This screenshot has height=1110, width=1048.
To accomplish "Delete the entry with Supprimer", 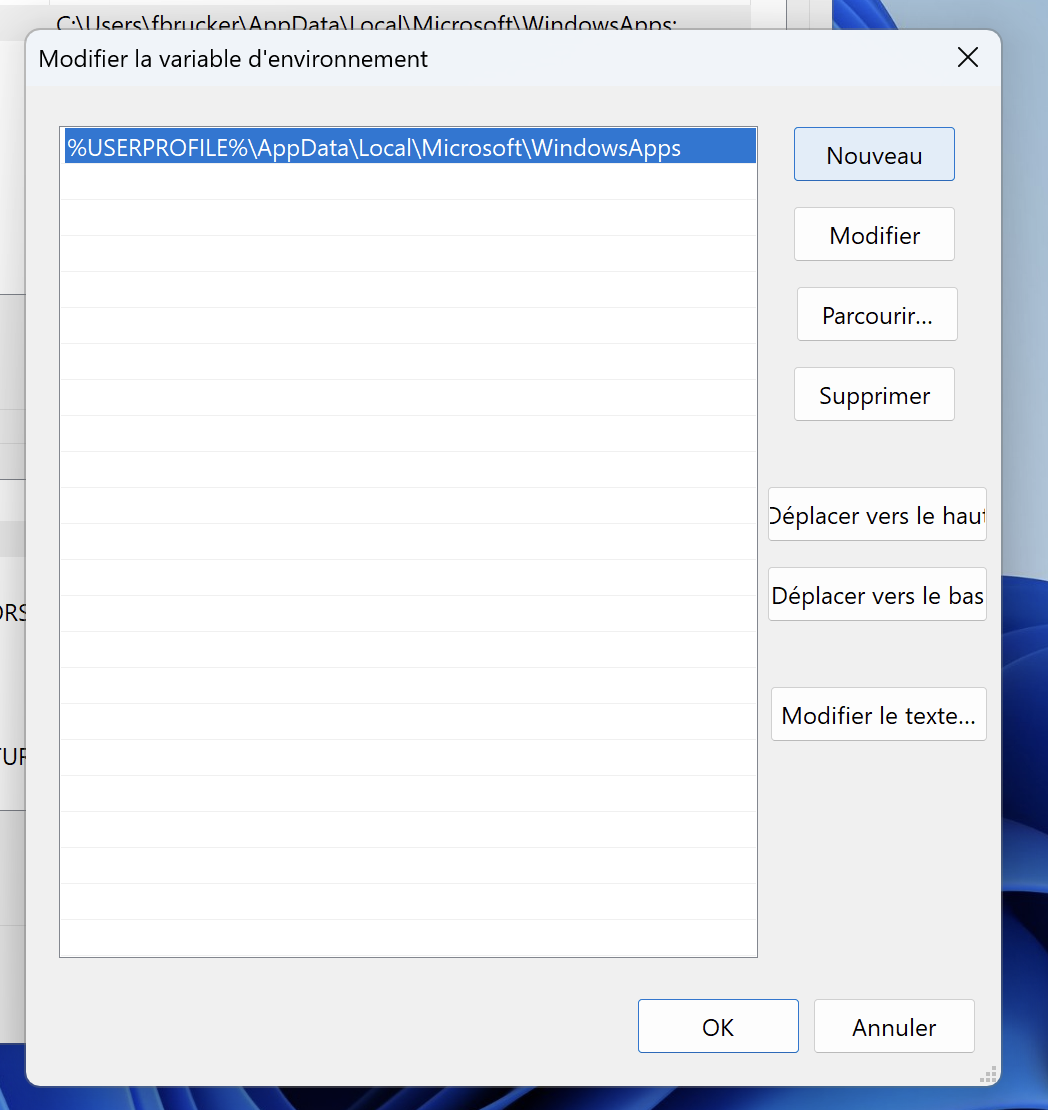I will 874,395.
